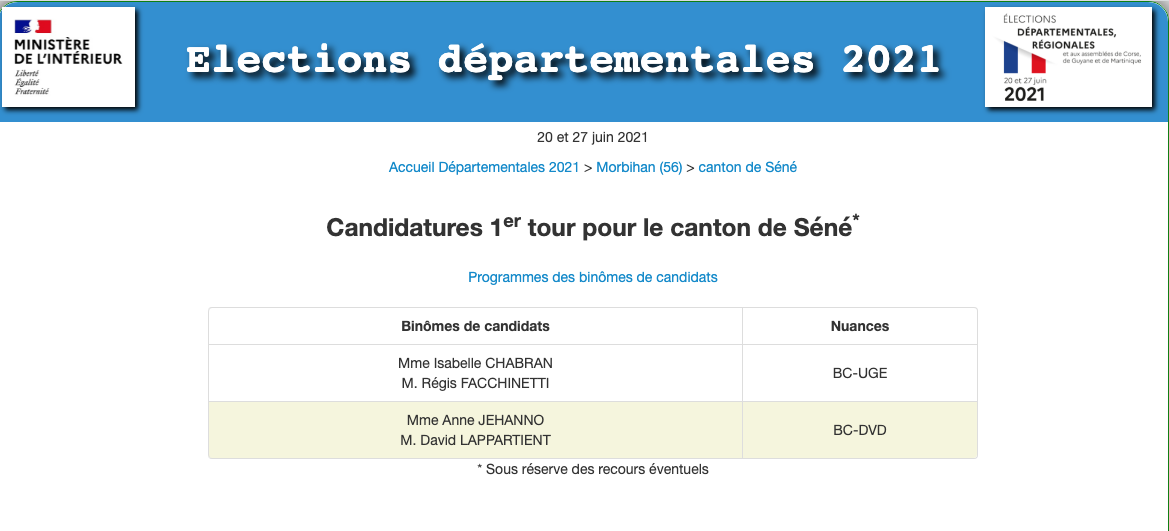The image size is (1169, 531).
Task: Click the BC-DVD nuance cell
Action: point(859,430)
